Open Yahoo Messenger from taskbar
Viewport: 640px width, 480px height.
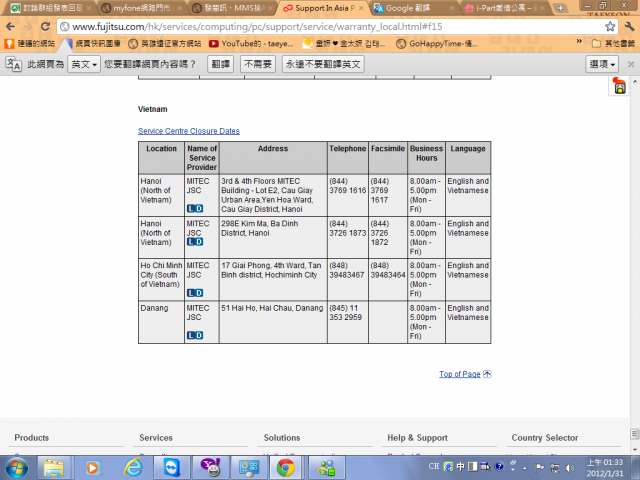(x=210, y=468)
